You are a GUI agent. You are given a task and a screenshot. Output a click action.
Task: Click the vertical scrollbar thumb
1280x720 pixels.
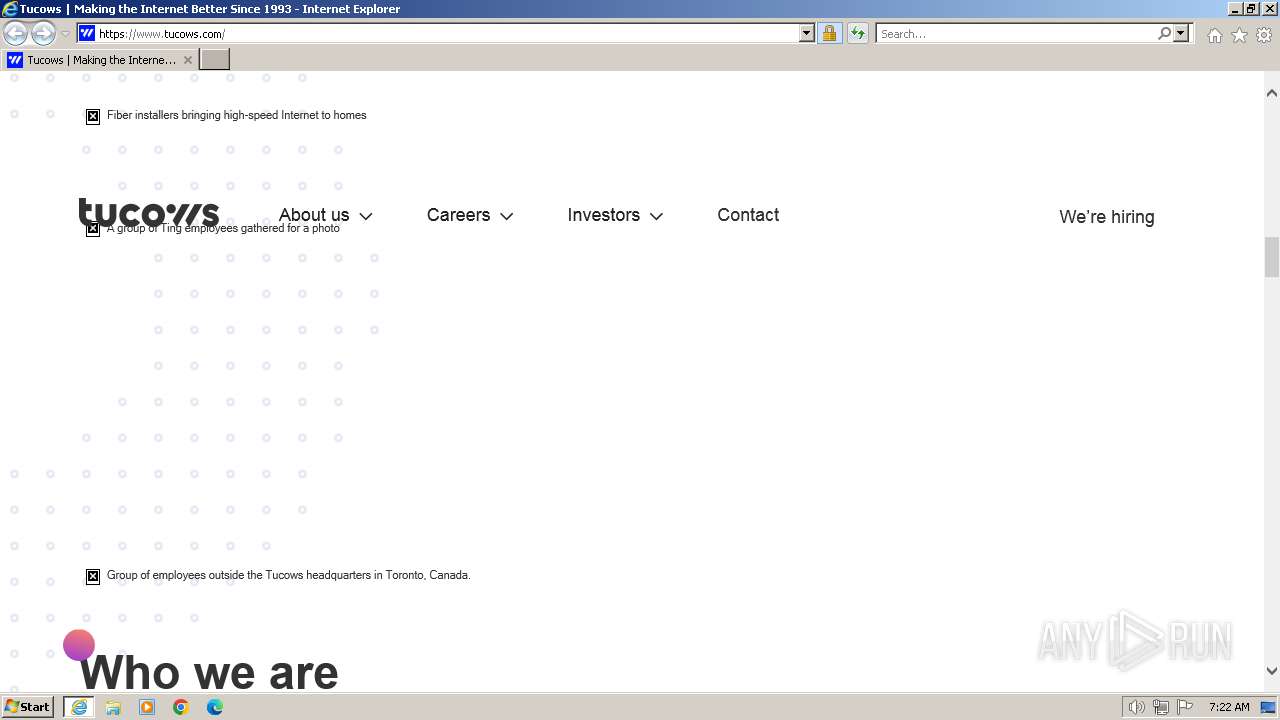pyautogui.click(x=1272, y=257)
